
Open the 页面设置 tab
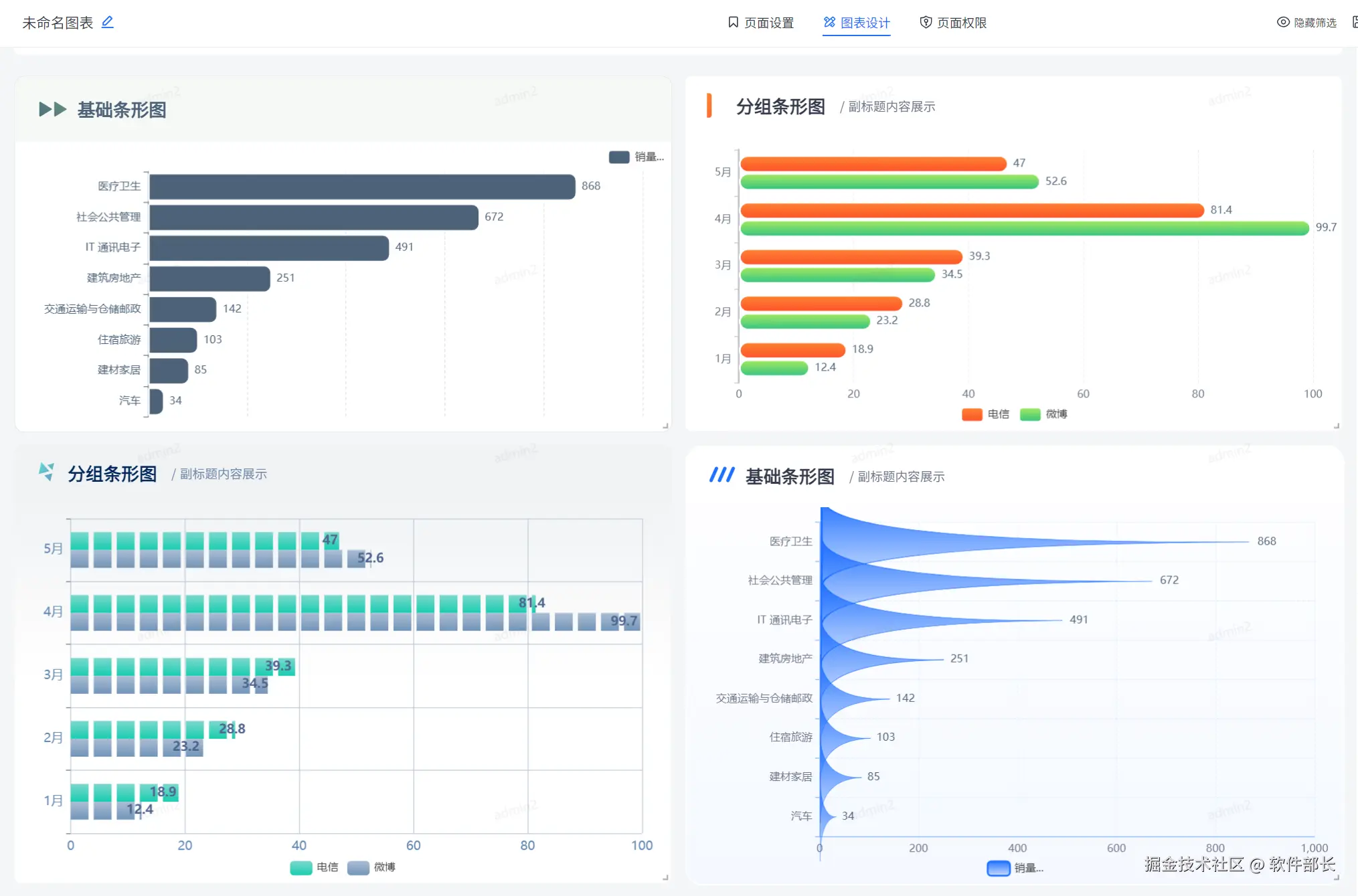coord(768,23)
